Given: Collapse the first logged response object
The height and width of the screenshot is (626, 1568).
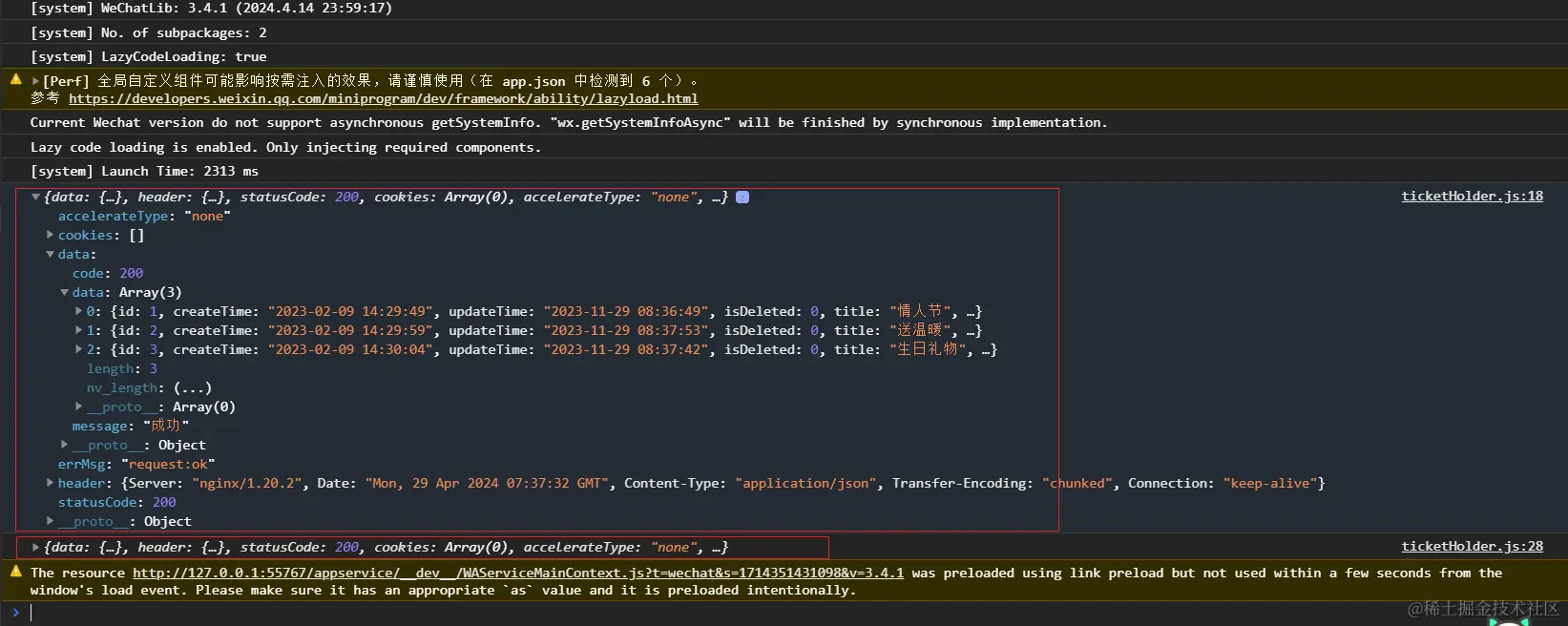Looking at the screenshot, I should tap(35, 198).
